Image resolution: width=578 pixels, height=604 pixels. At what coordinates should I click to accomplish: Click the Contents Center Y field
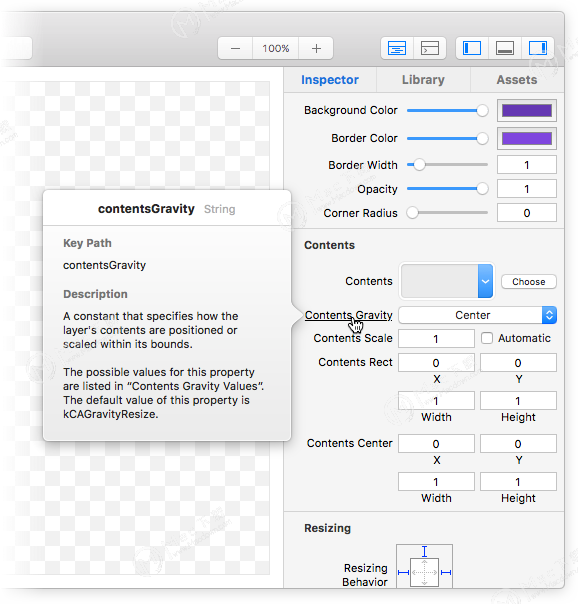[518, 444]
